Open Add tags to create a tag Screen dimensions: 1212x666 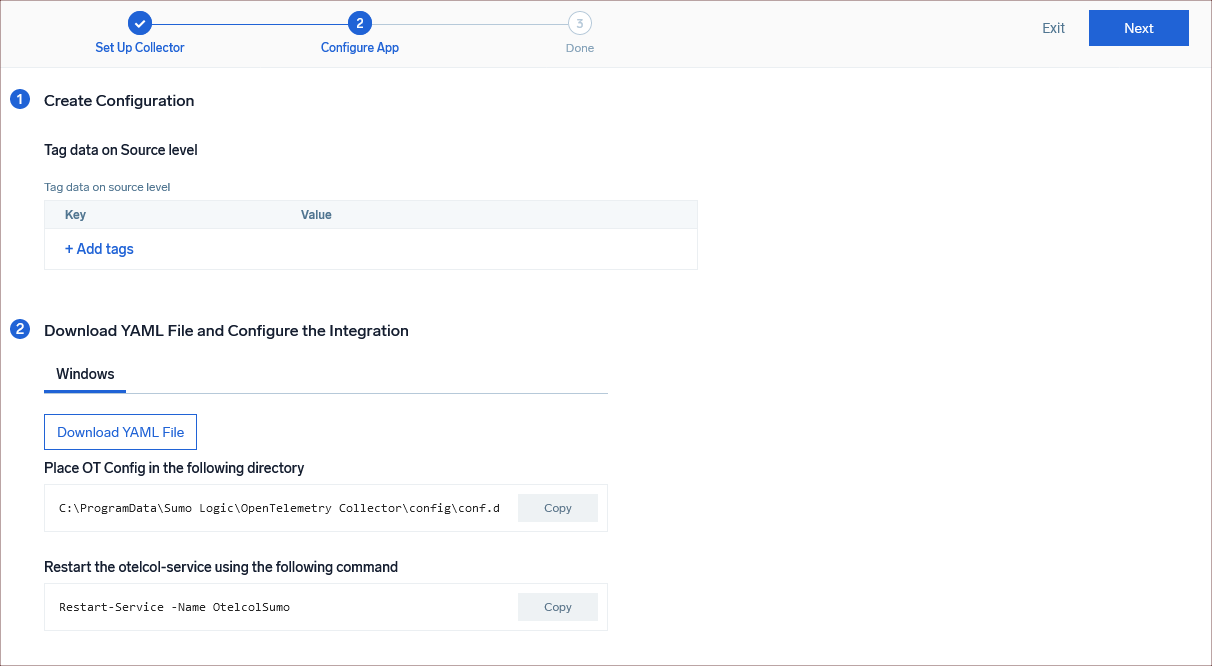tap(98, 248)
